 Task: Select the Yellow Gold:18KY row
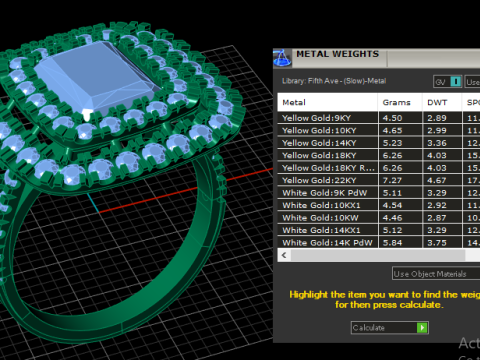[379, 155]
